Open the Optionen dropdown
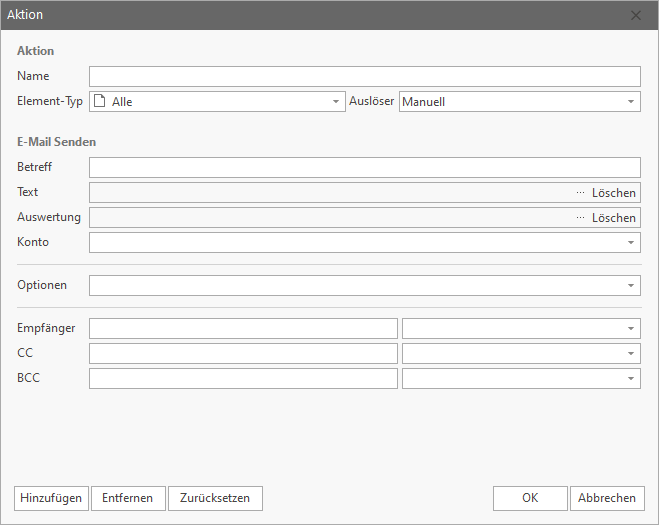This screenshot has height=525, width=659. (631, 286)
